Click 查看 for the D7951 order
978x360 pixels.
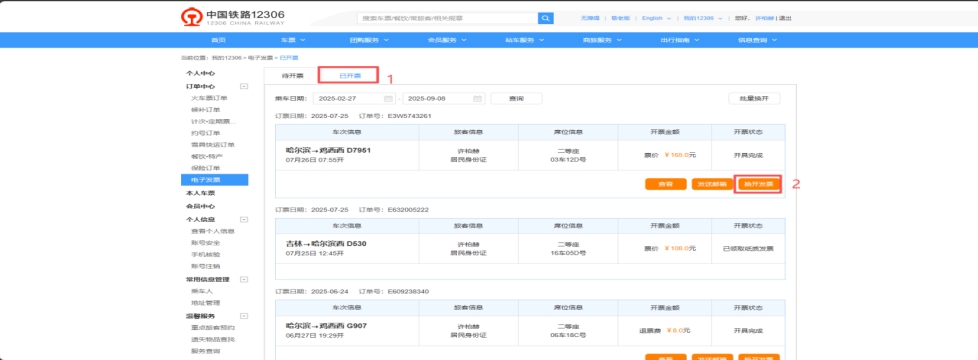pos(666,184)
